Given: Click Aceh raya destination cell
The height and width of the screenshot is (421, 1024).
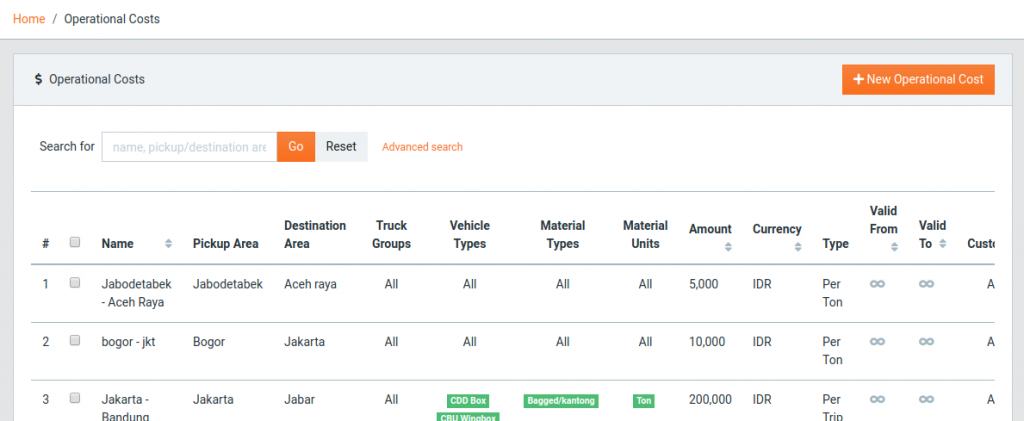Looking at the screenshot, I should (311, 284).
